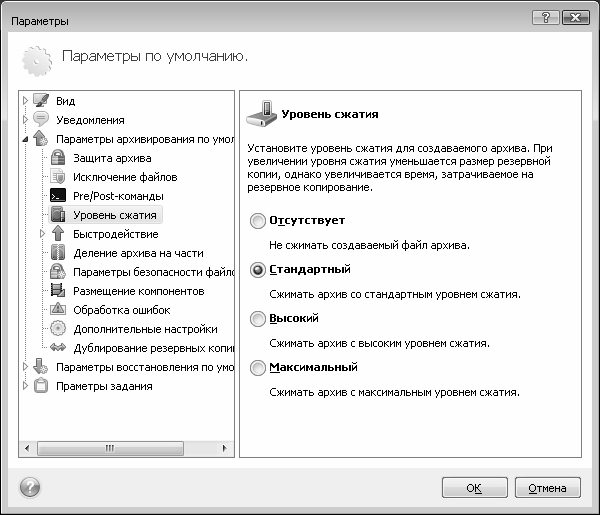Viewport: 600px width, 515px height.
Task: Click the tree scrollbar right arrow
Action: coord(224,448)
